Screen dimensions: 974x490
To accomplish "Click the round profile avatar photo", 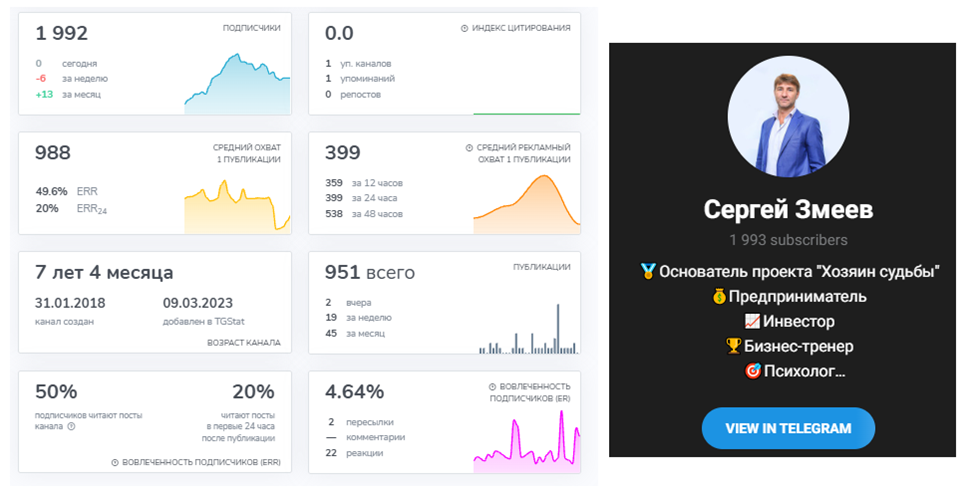I will click(x=788, y=116).
